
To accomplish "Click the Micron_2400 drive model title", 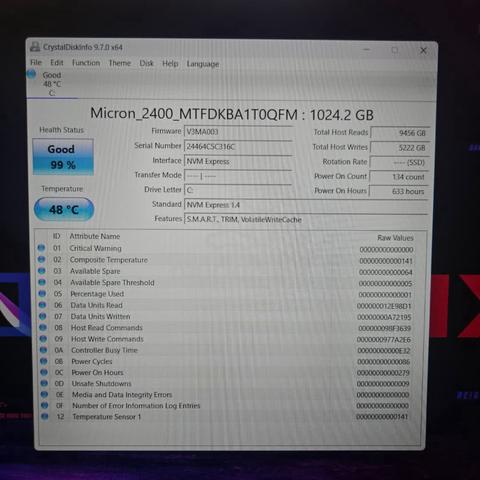I will tap(232, 114).
